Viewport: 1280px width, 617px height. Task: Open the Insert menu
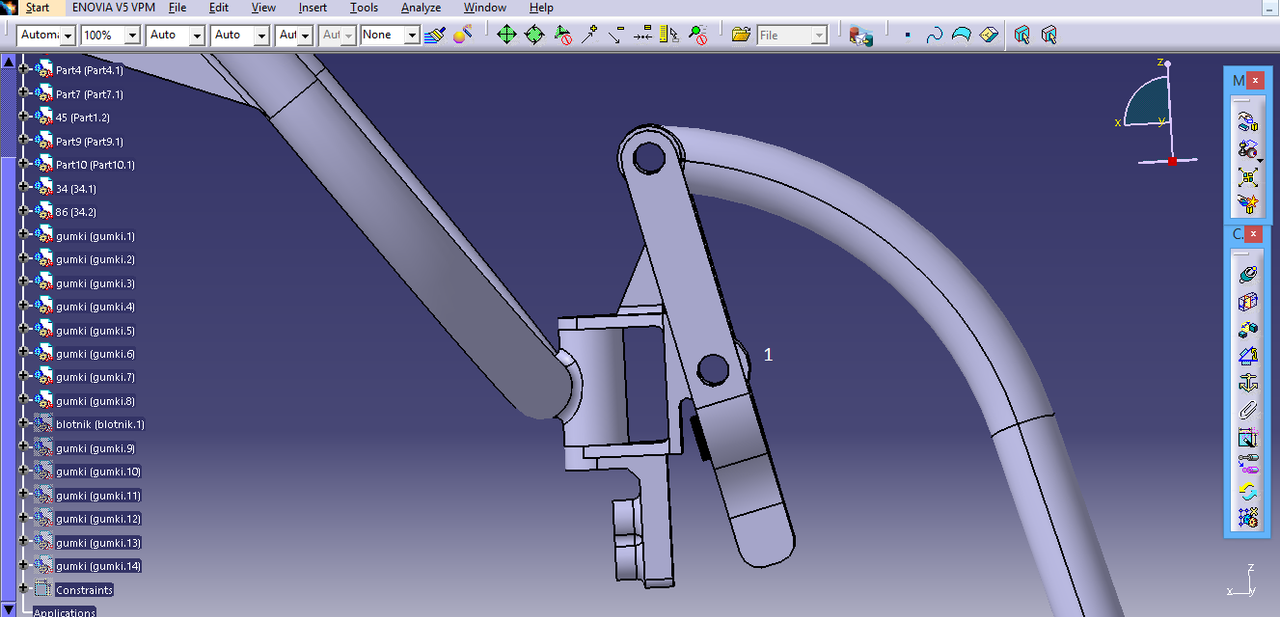(313, 8)
